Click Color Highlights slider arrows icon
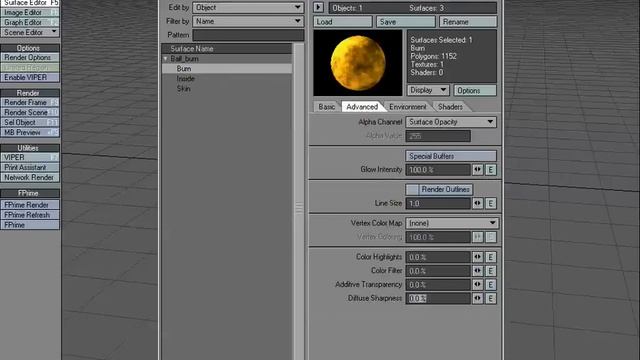Screen dimensions: 640x360 tap(478, 257)
